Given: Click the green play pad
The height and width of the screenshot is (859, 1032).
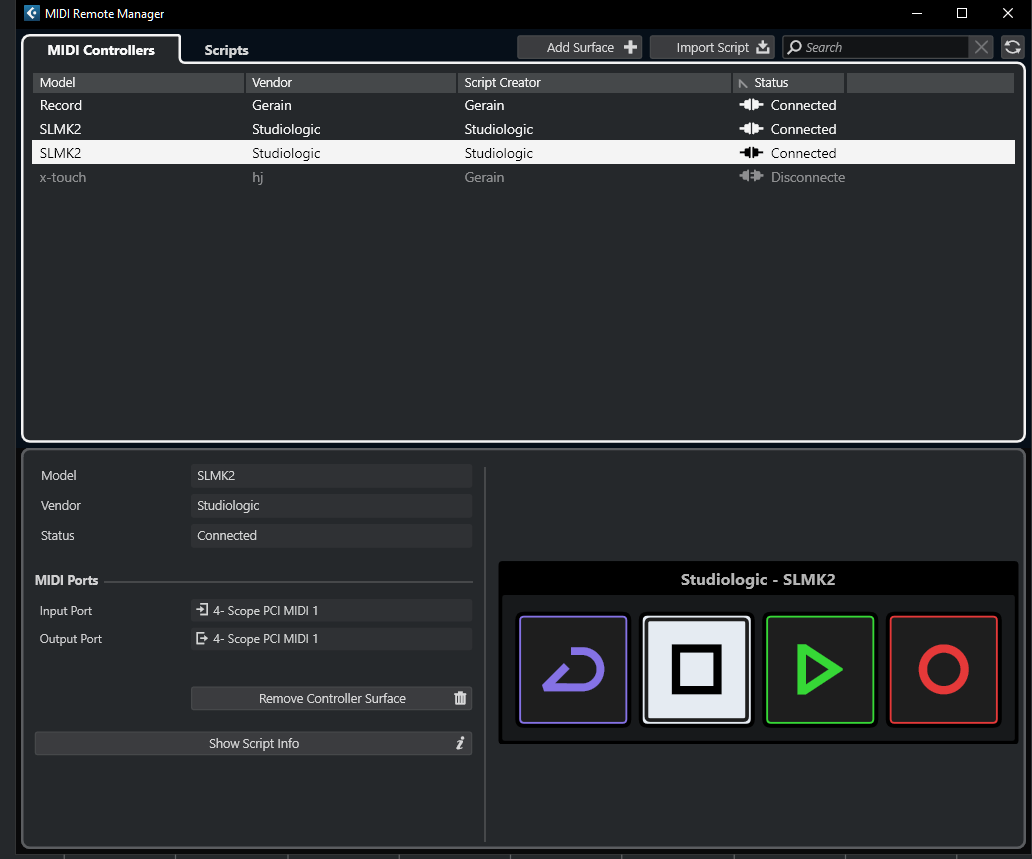Looking at the screenshot, I should (820, 669).
